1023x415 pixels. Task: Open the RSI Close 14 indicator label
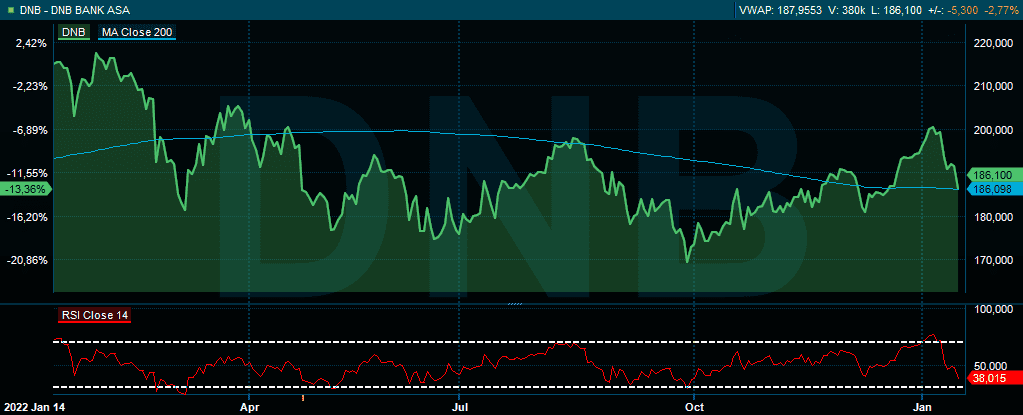click(95, 315)
